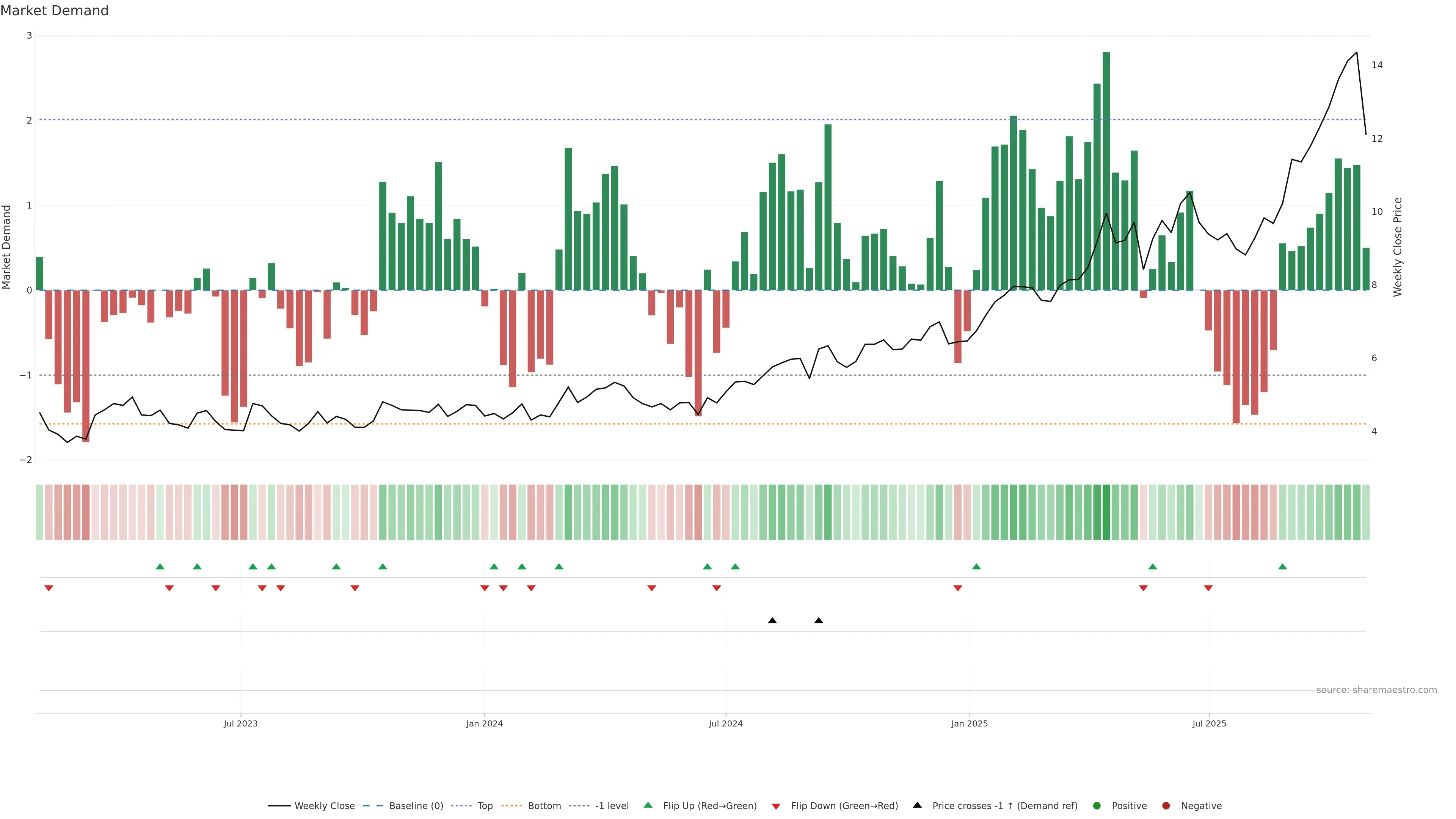
Task: Click the Jul 2023 x-axis label
Action: [x=240, y=723]
